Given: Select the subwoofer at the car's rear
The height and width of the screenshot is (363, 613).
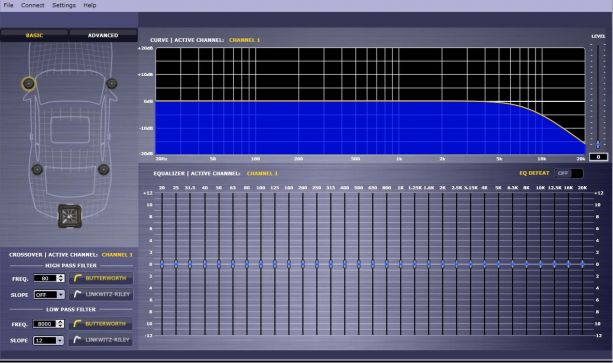Looking at the screenshot, I should click(x=70, y=216).
